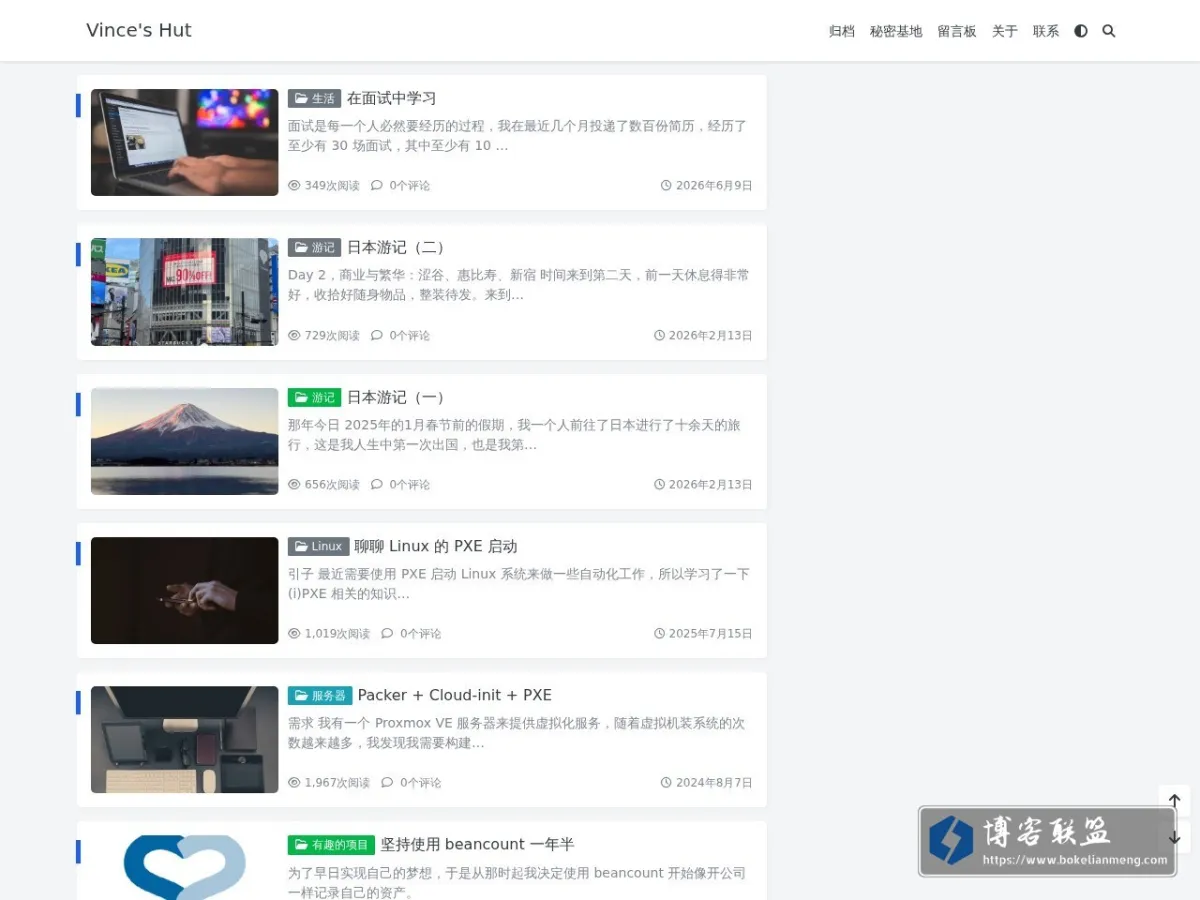1200x900 pixels.
Task: Click the scroll-to-top arrow button
Action: (x=1175, y=801)
